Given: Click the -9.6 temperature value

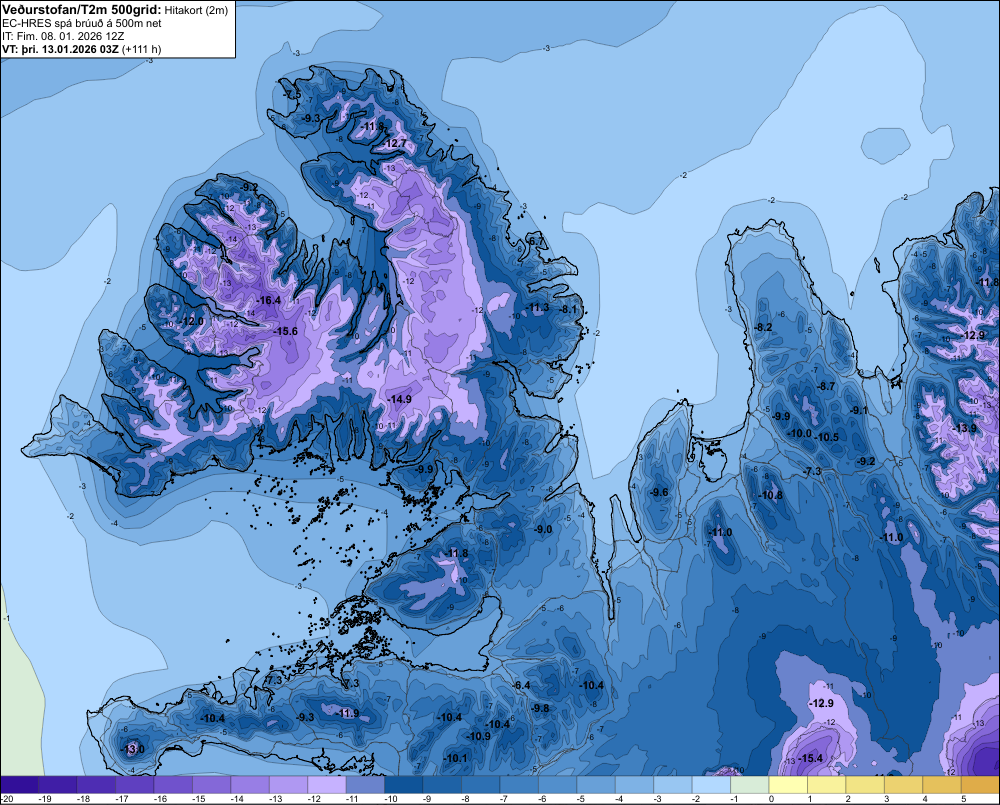Looking at the screenshot, I should 659,492.
